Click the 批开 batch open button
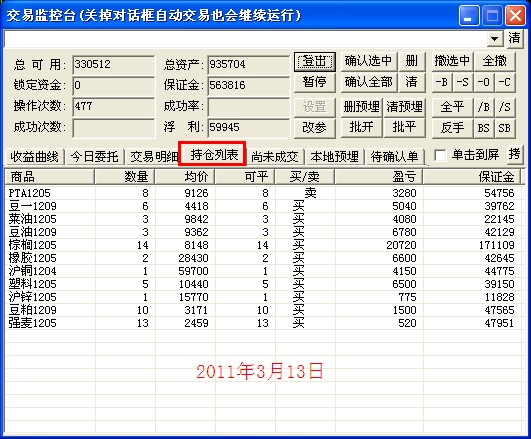This screenshot has width=531, height=439. 361,128
